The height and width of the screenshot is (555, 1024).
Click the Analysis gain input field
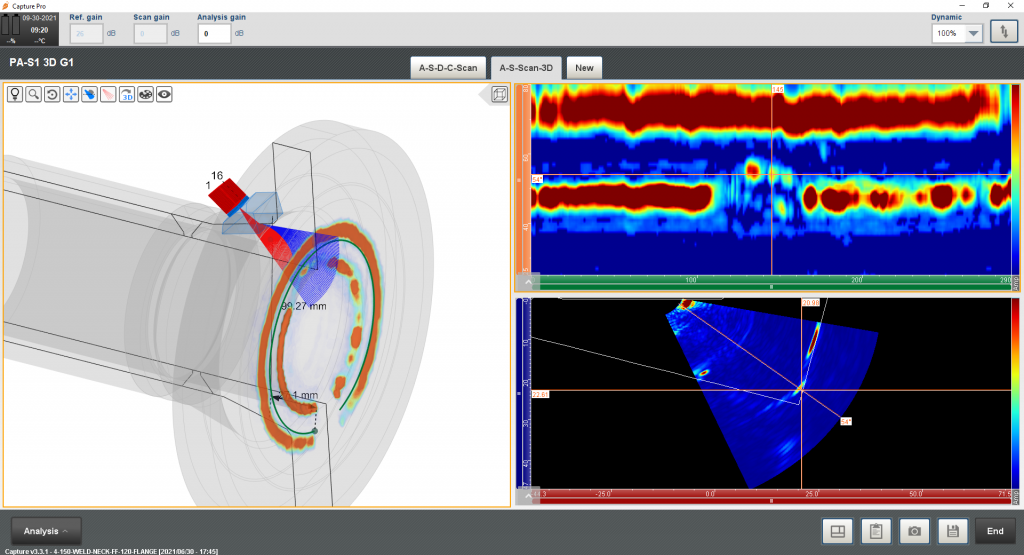click(214, 33)
